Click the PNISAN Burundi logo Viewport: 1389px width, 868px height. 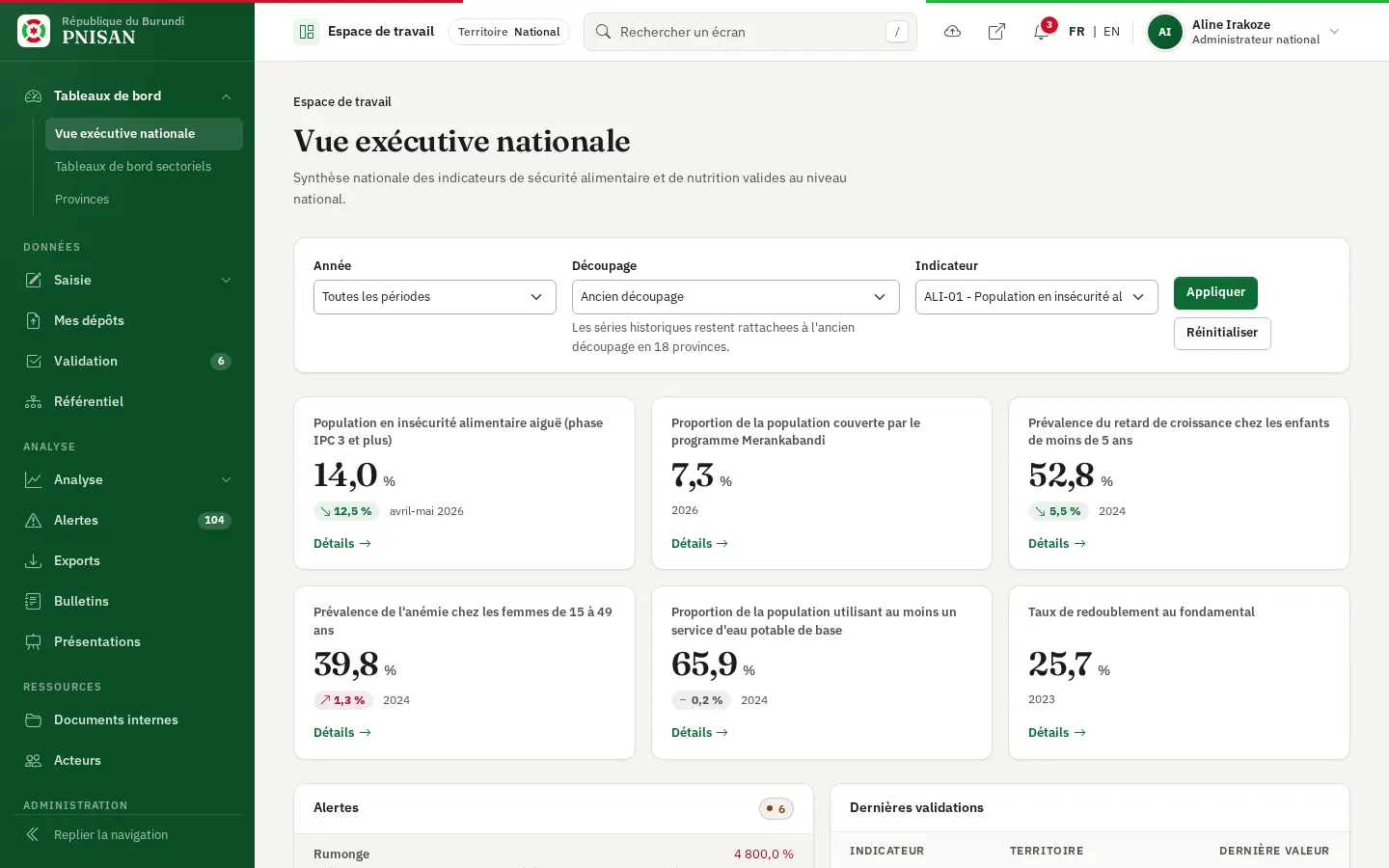[34, 31]
